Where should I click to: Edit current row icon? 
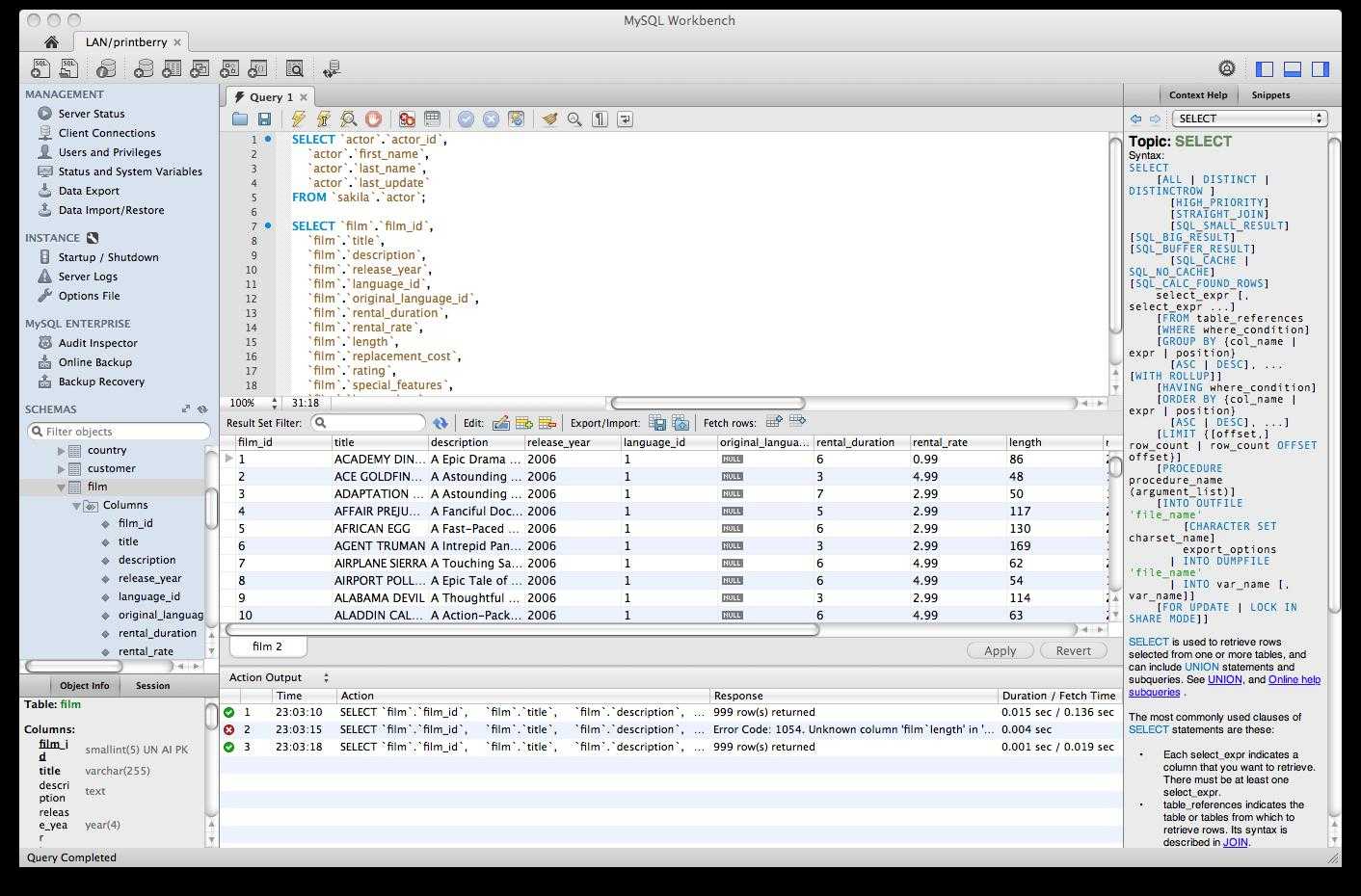[x=501, y=423]
